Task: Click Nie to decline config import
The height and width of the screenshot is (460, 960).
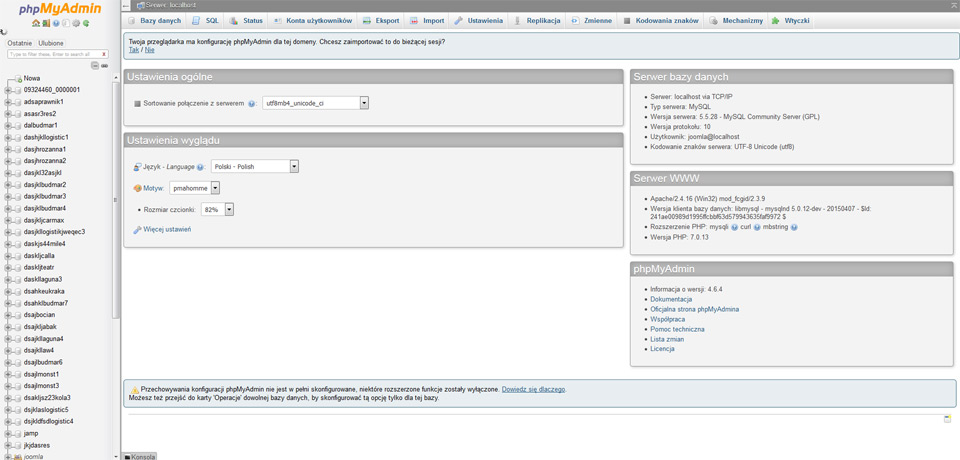Action: (x=149, y=50)
